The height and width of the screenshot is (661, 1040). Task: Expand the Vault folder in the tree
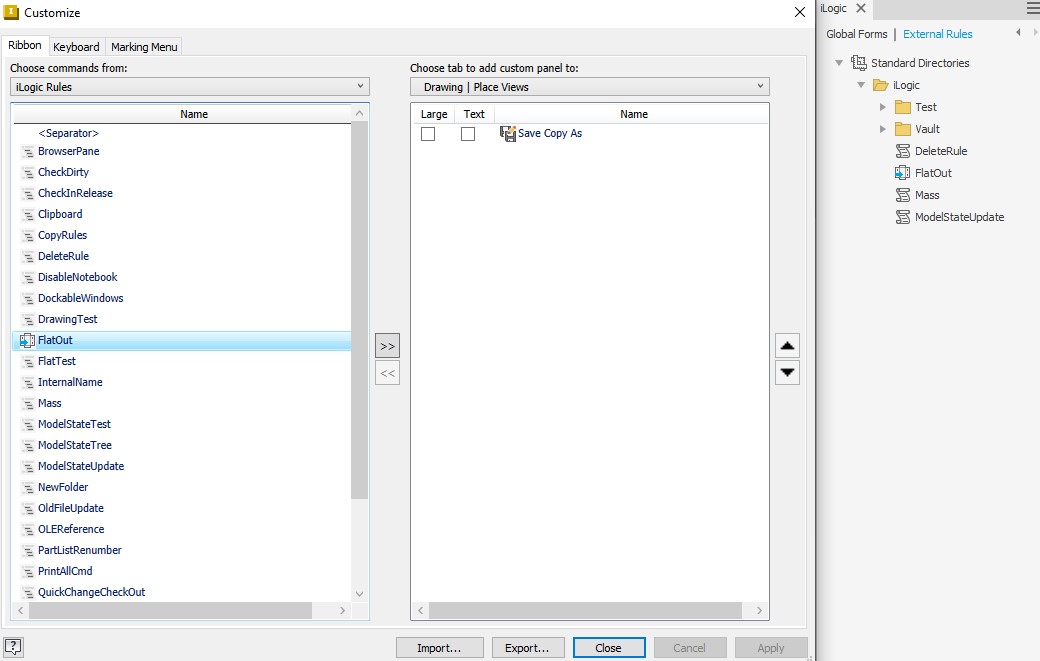click(883, 128)
